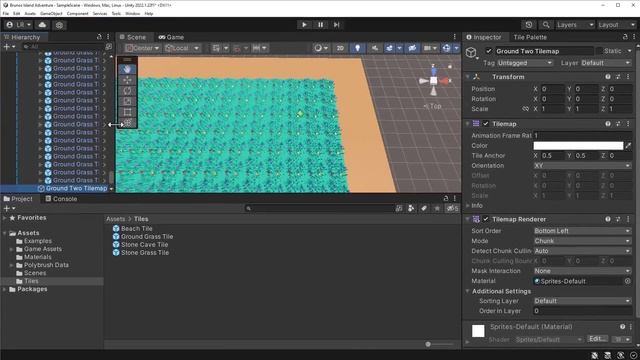Open the settings gear in top toolbar
Image resolution: width=640 pixels, height=360 pixels.
pos(60,25)
